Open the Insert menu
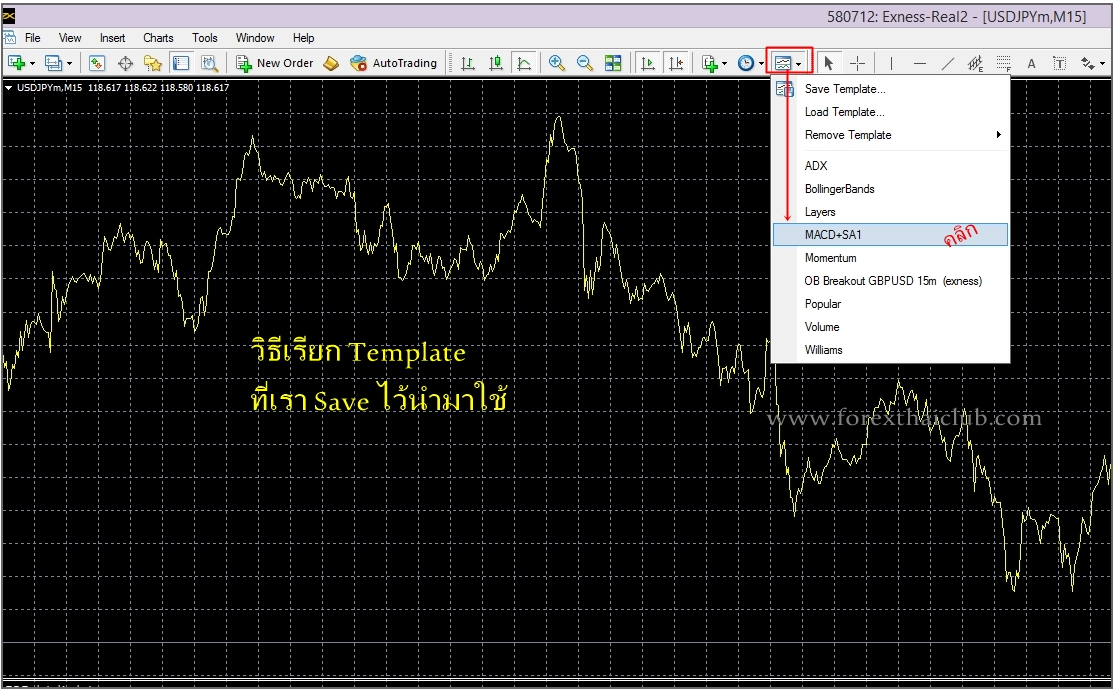 coord(113,38)
